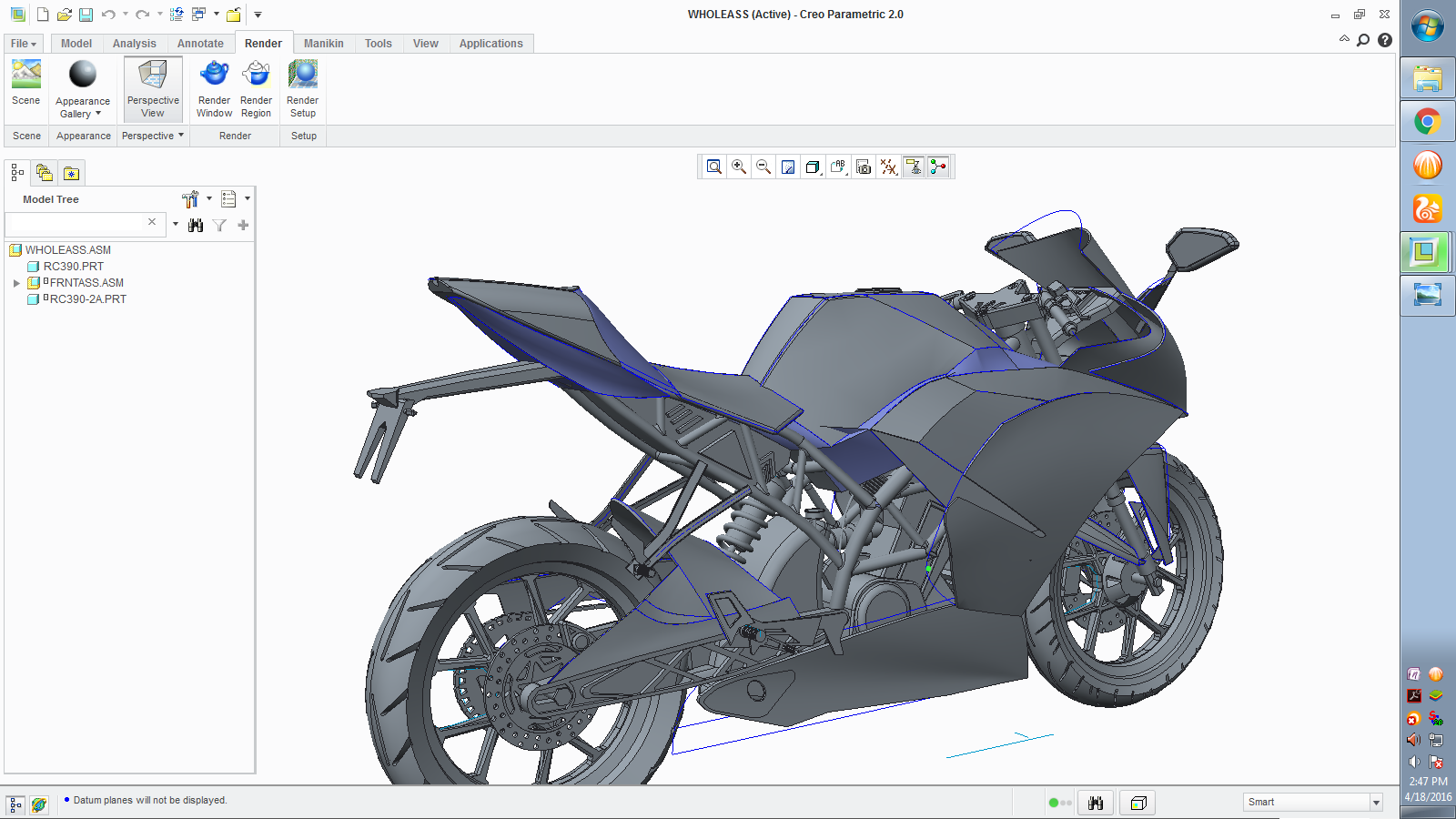Create a new file from quick access toolbar

coord(43,15)
